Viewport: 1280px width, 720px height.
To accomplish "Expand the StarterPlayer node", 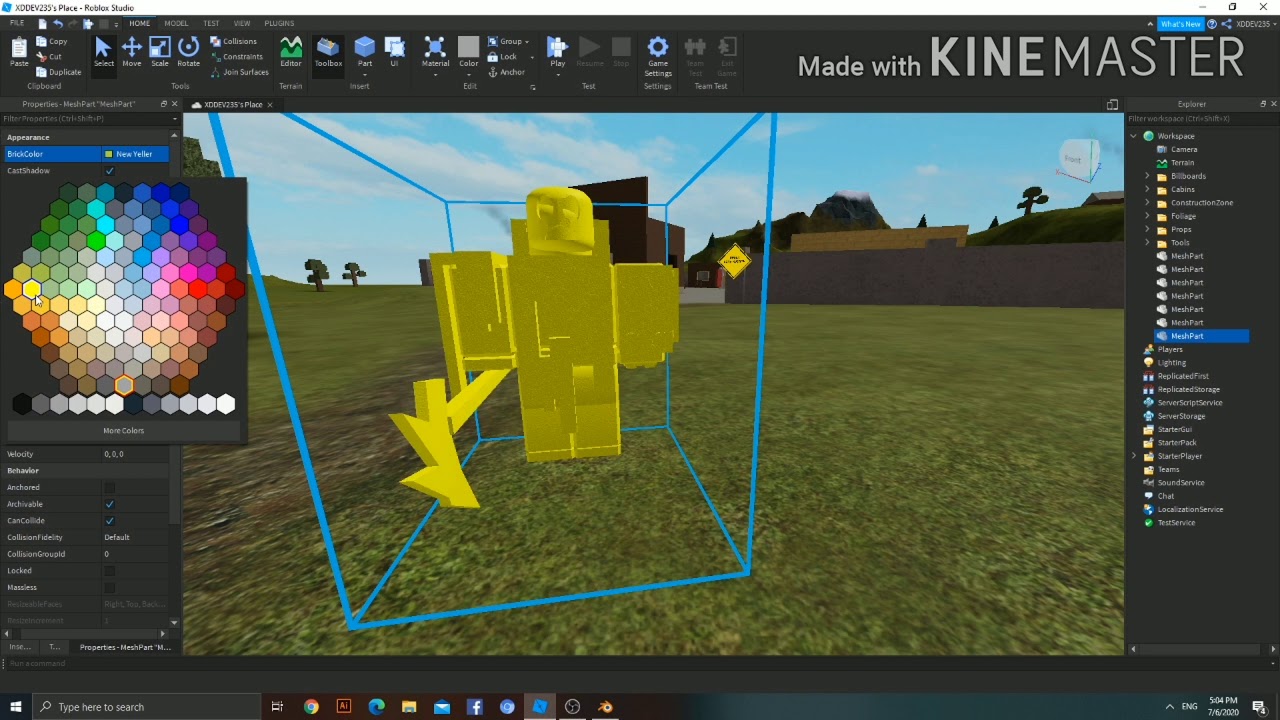I will point(1134,456).
